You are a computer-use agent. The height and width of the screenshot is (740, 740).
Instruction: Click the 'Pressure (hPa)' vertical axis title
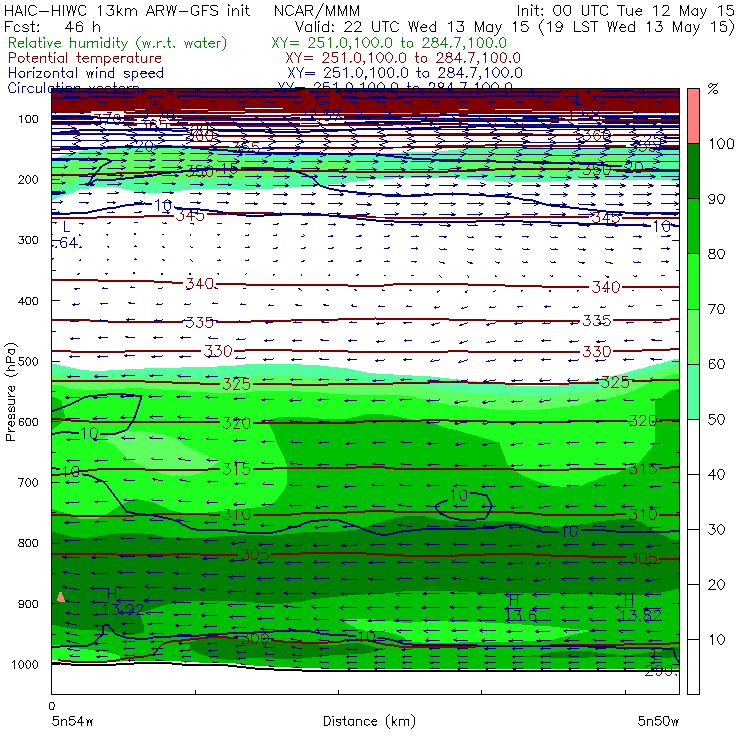pos(10,392)
